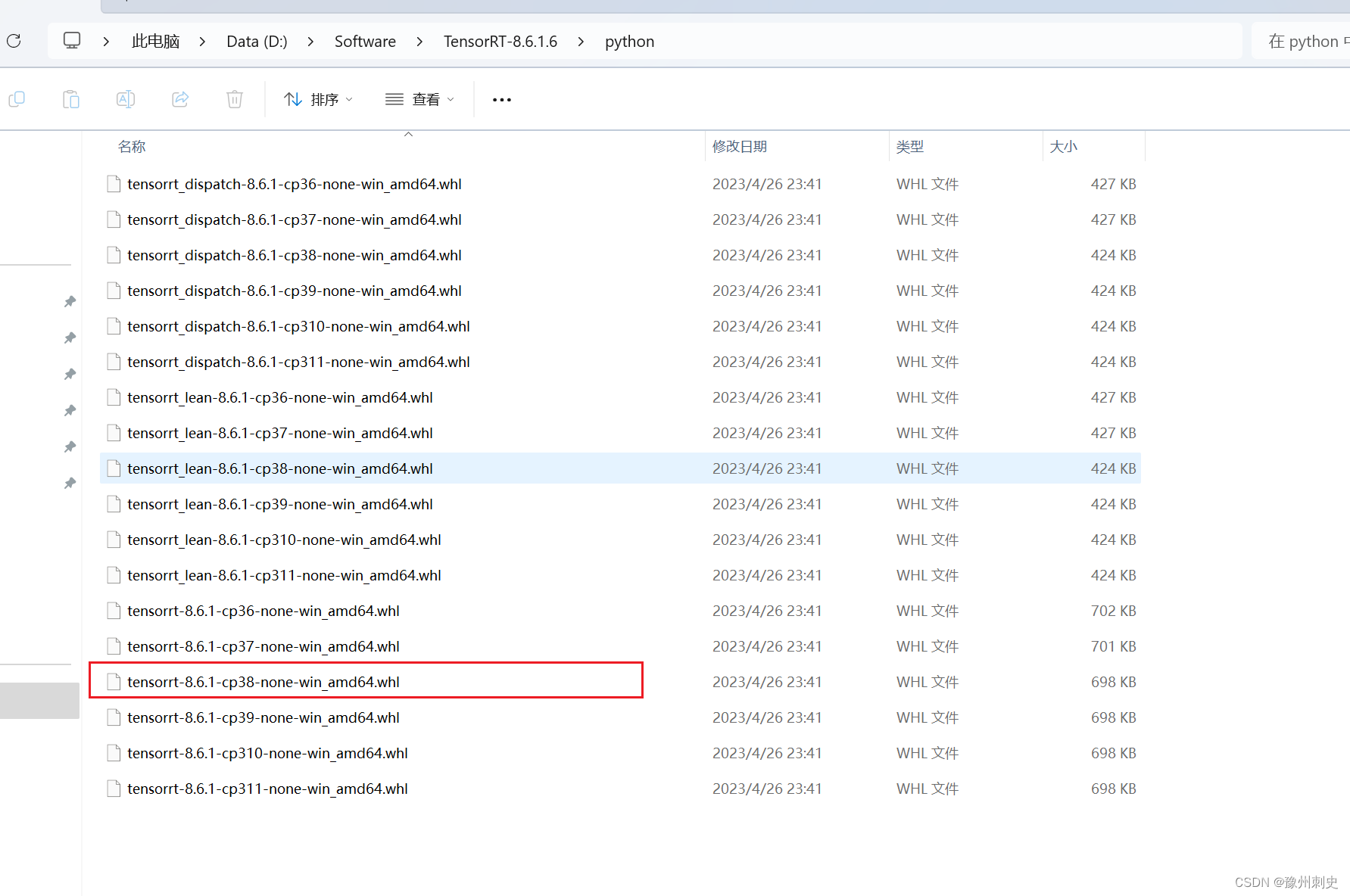Screen dimensions: 1350x896
Task: Select tensorrt_dispatch-8.6.1-cp310-none-win_amd64.whl
Action: [620, 326]
